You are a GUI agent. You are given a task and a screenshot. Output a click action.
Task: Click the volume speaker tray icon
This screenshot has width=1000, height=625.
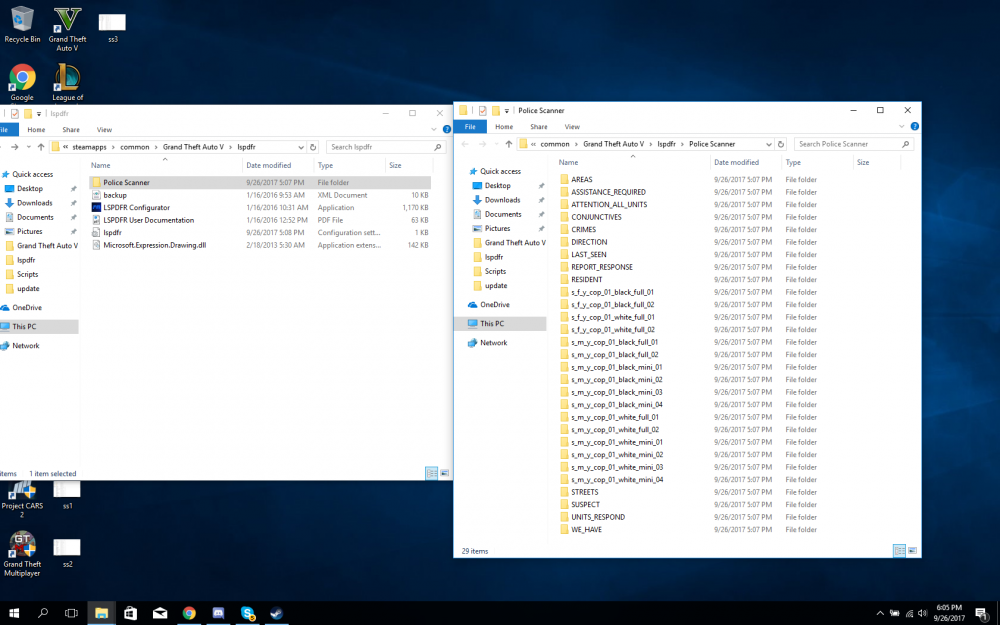click(x=923, y=614)
